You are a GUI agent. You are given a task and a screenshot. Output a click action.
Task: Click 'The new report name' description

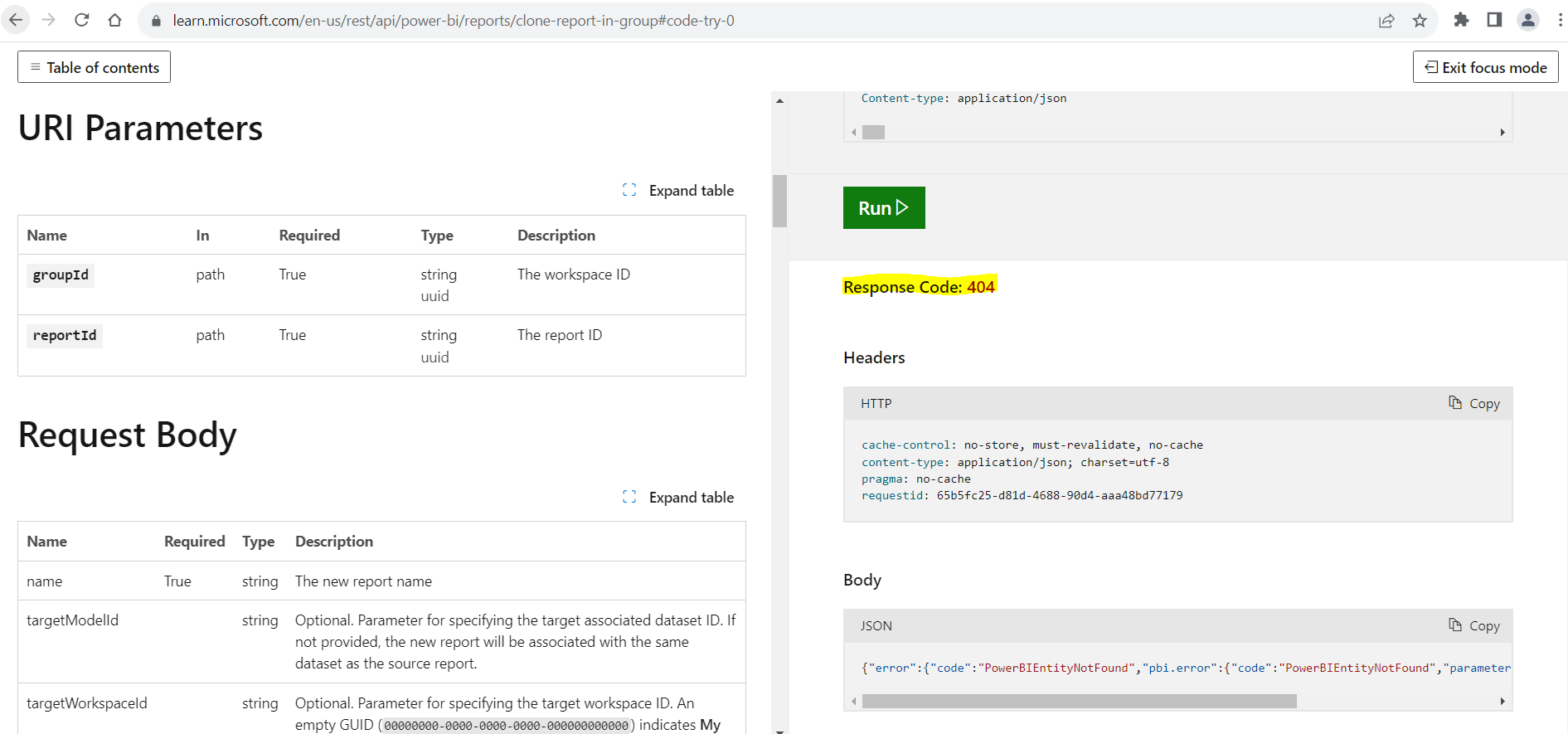tap(363, 581)
